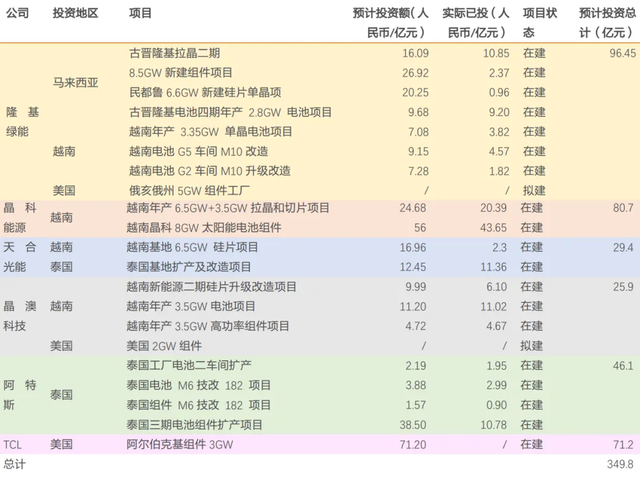Click 越南年产 6.5GW+3.5GW 拉晶和切片项目

pos(228,208)
